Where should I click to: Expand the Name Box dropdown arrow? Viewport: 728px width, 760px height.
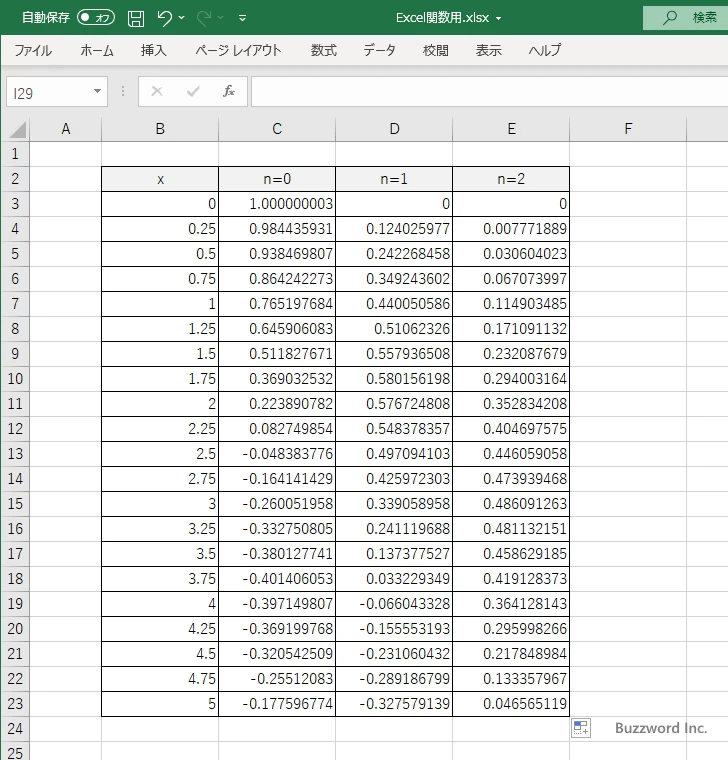coord(97,92)
